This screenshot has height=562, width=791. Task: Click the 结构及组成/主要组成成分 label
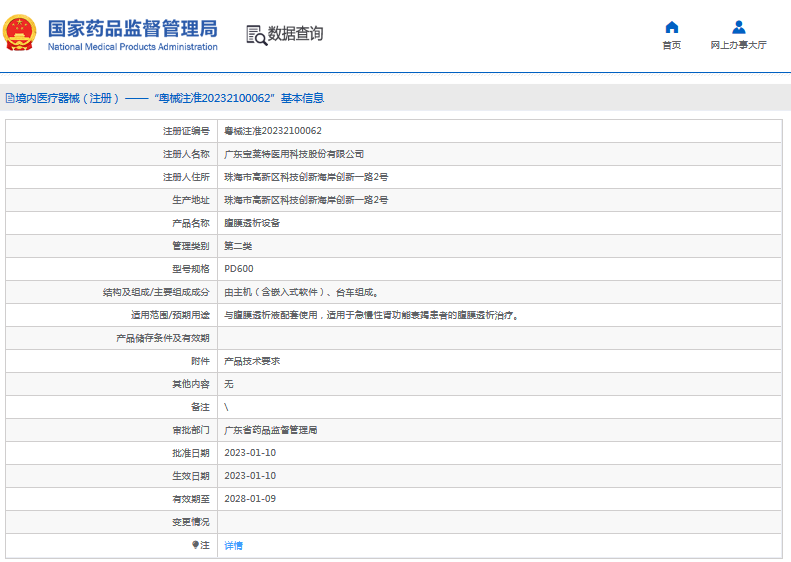[x=156, y=292]
